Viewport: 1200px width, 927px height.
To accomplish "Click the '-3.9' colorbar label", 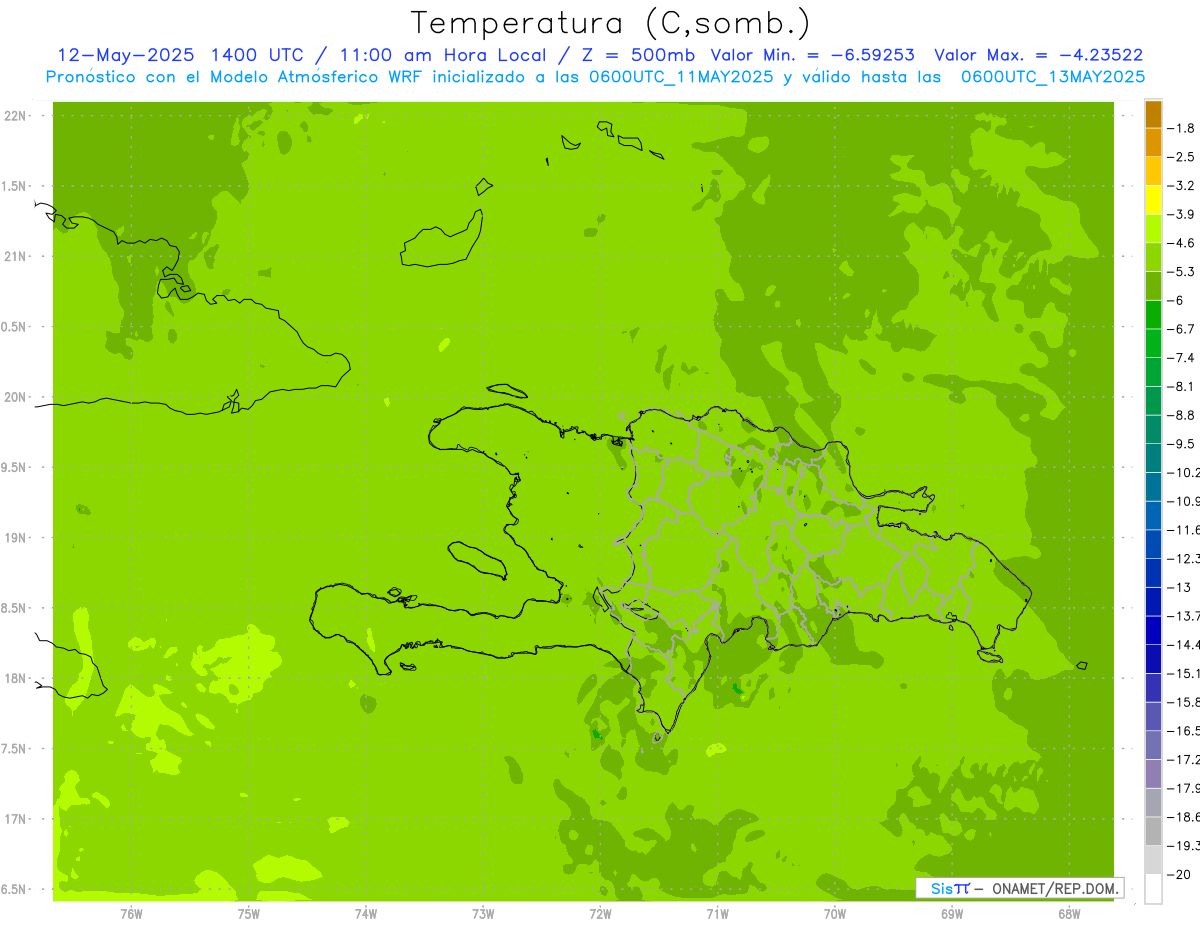I will [x=1182, y=214].
